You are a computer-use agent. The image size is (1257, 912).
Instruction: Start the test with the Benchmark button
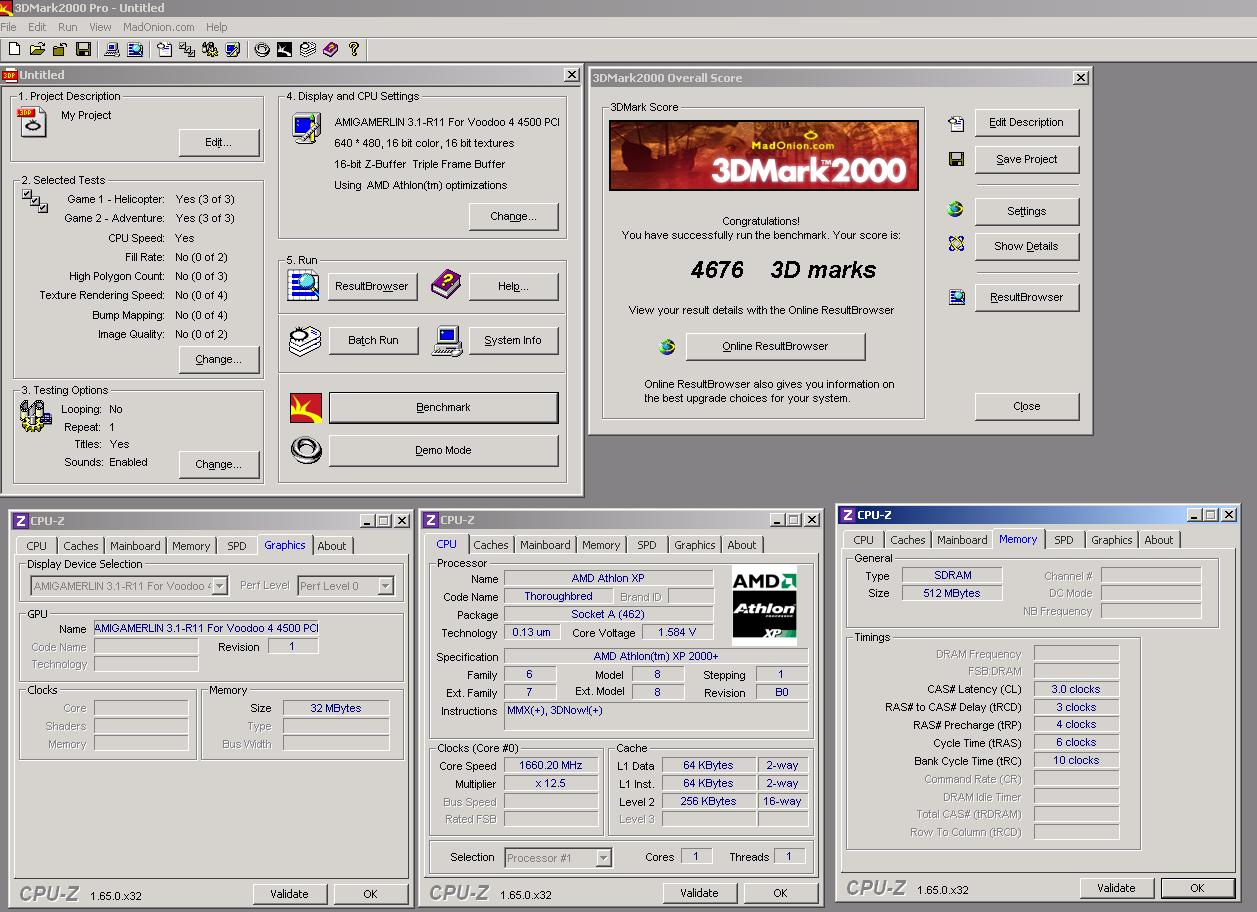(443, 407)
